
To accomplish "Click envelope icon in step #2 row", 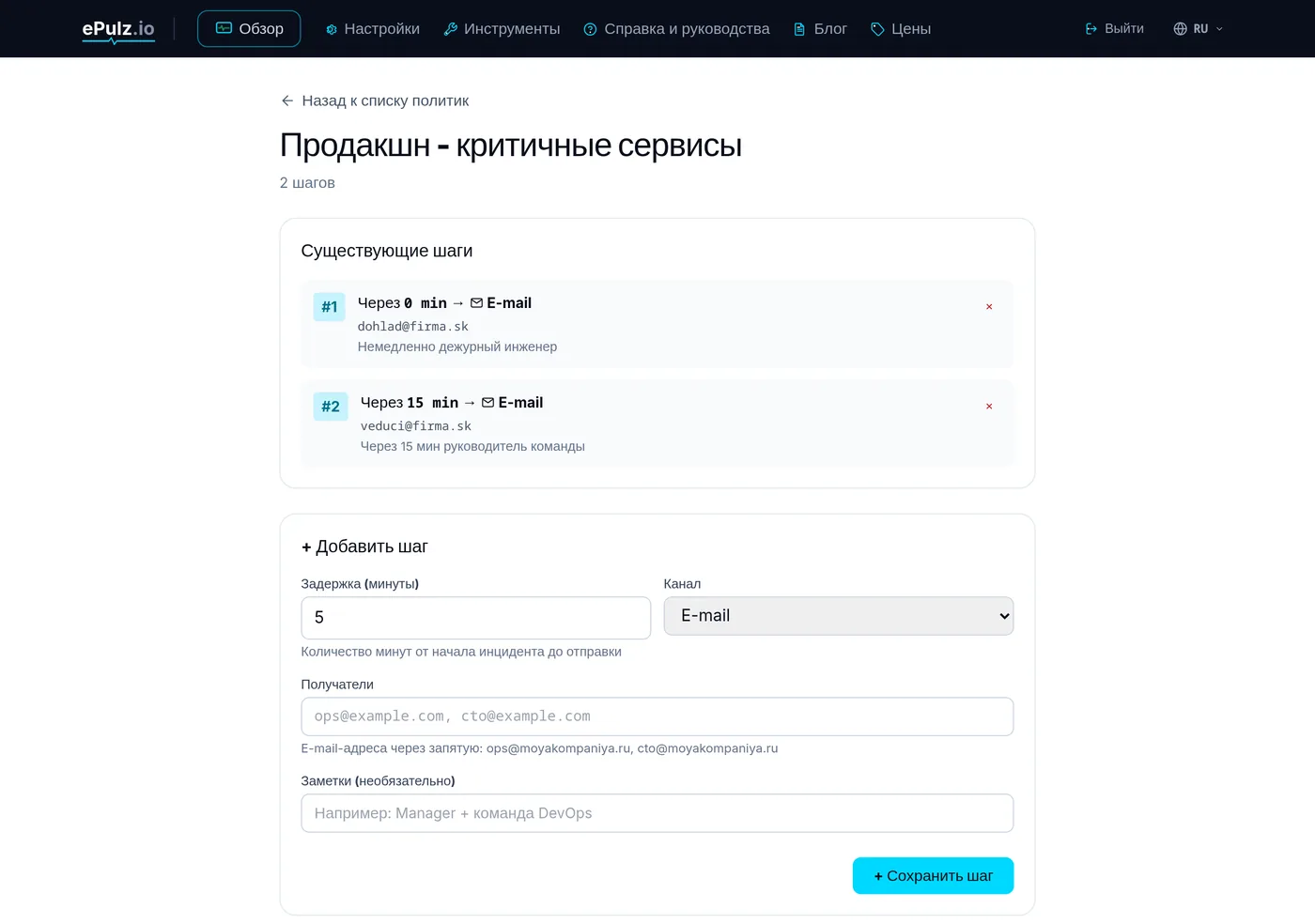I will [487, 403].
